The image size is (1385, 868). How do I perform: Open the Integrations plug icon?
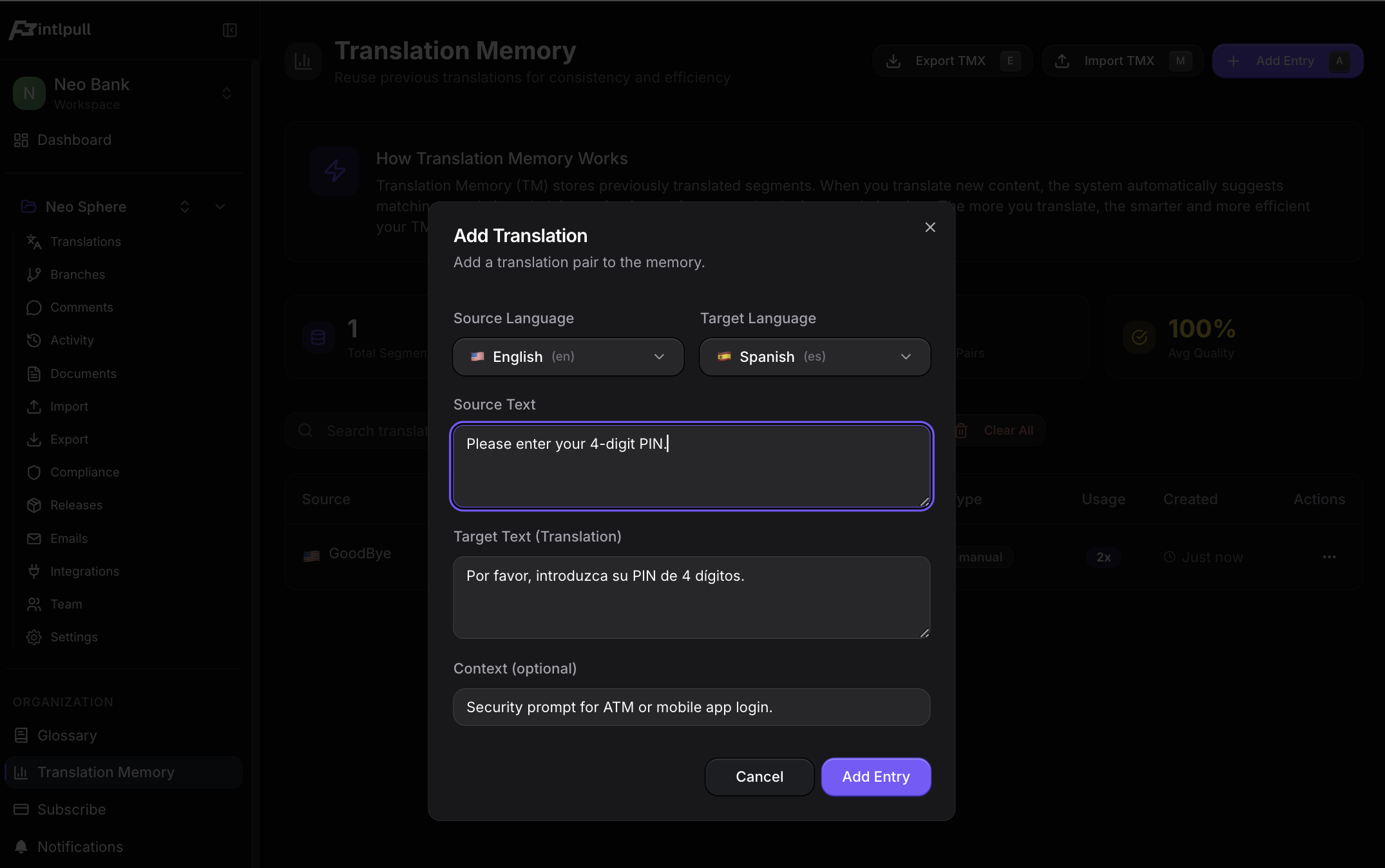coord(34,571)
